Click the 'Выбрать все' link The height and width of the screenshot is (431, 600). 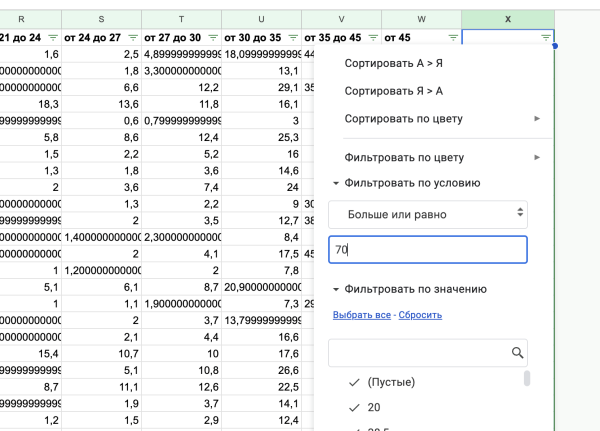click(x=361, y=315)
